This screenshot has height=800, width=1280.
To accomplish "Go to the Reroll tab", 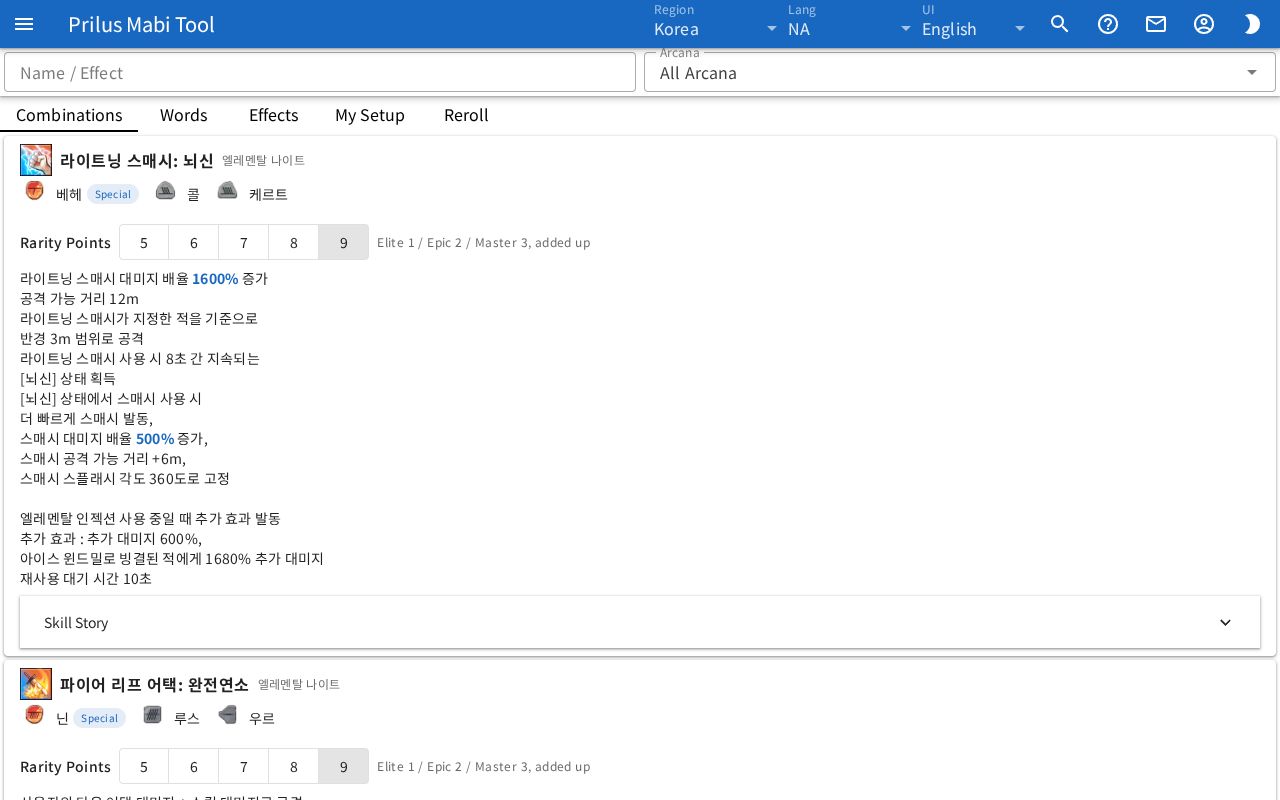I will (x=466, y=115).
